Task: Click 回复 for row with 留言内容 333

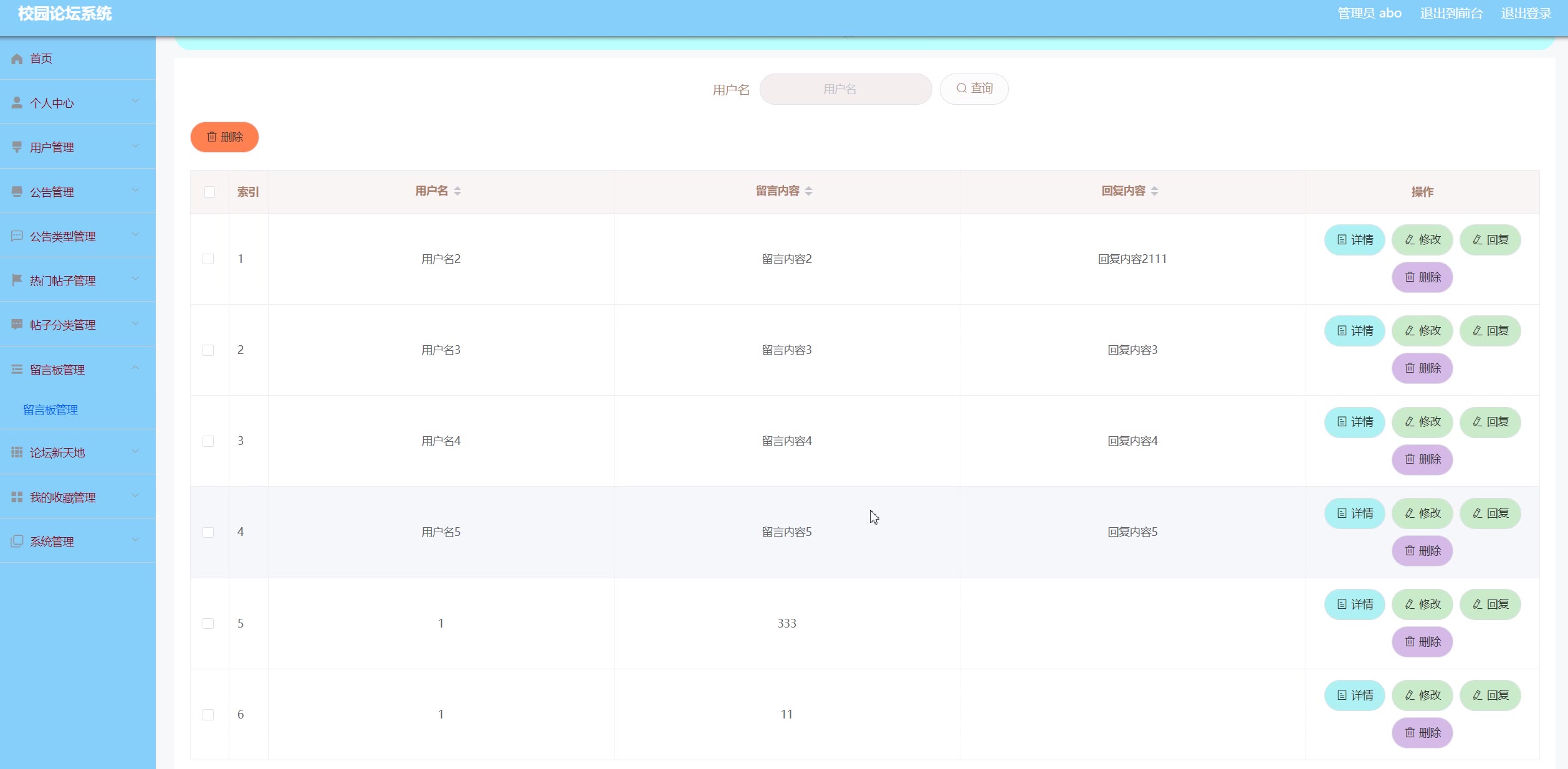Action: [1490, 604]
